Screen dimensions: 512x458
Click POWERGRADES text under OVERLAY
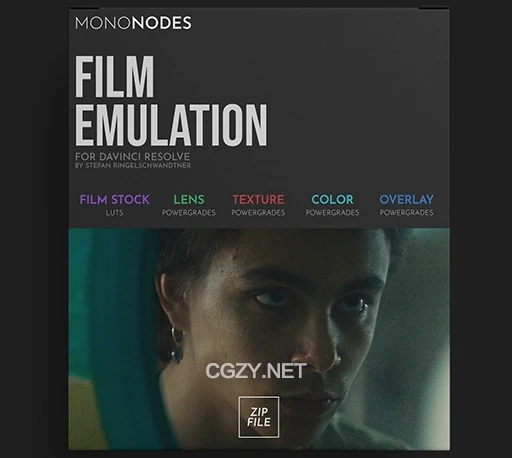(x=407, y=213)
